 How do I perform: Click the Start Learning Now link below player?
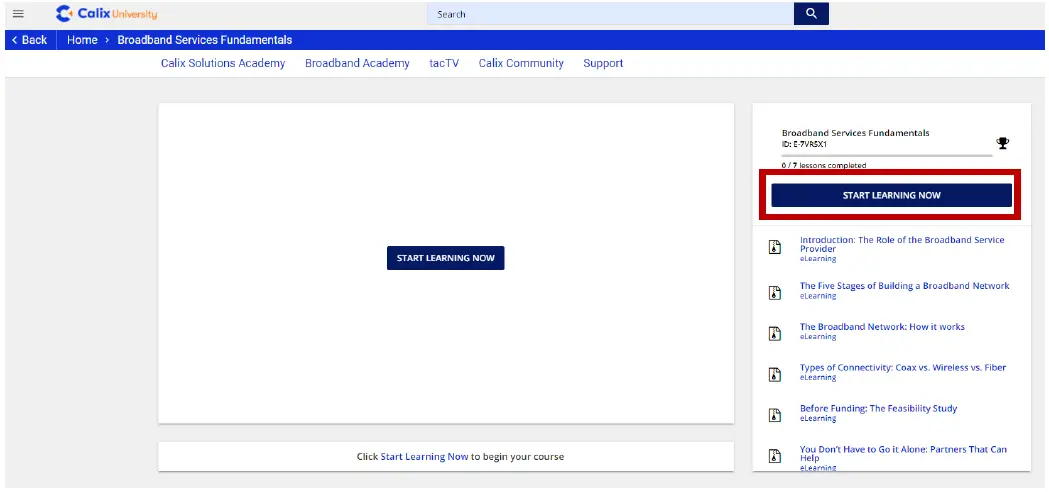point(424,457)
